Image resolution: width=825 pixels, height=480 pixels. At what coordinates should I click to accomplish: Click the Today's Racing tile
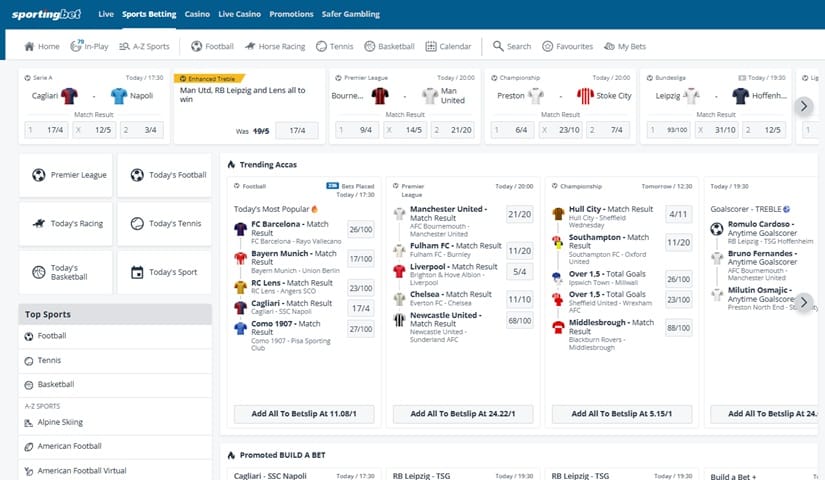[x=66, y=224]
